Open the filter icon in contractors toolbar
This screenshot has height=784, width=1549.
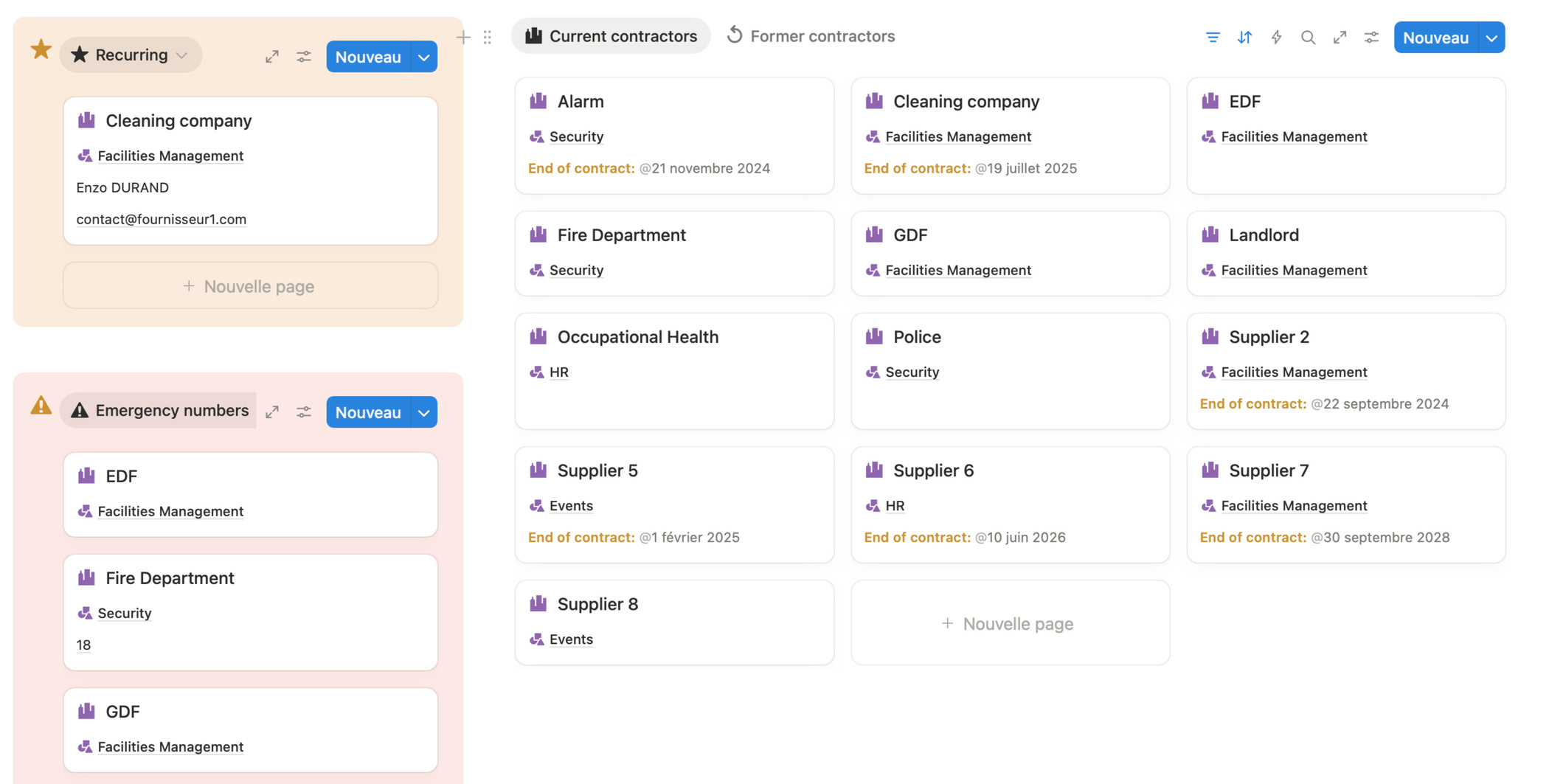pyautogui.click(x=1213, y=37)
